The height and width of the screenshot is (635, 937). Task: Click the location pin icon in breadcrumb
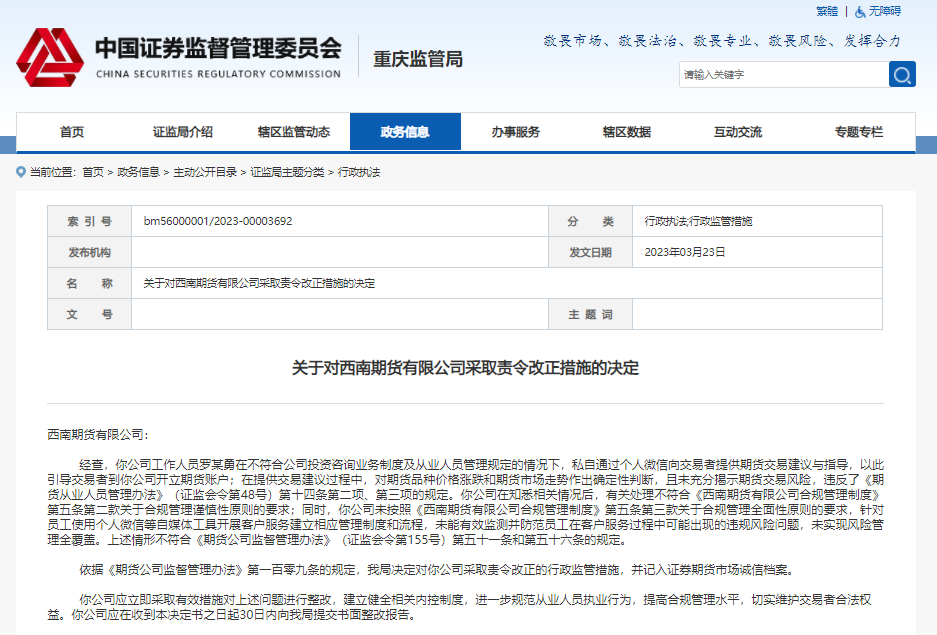tap(21, 172)
